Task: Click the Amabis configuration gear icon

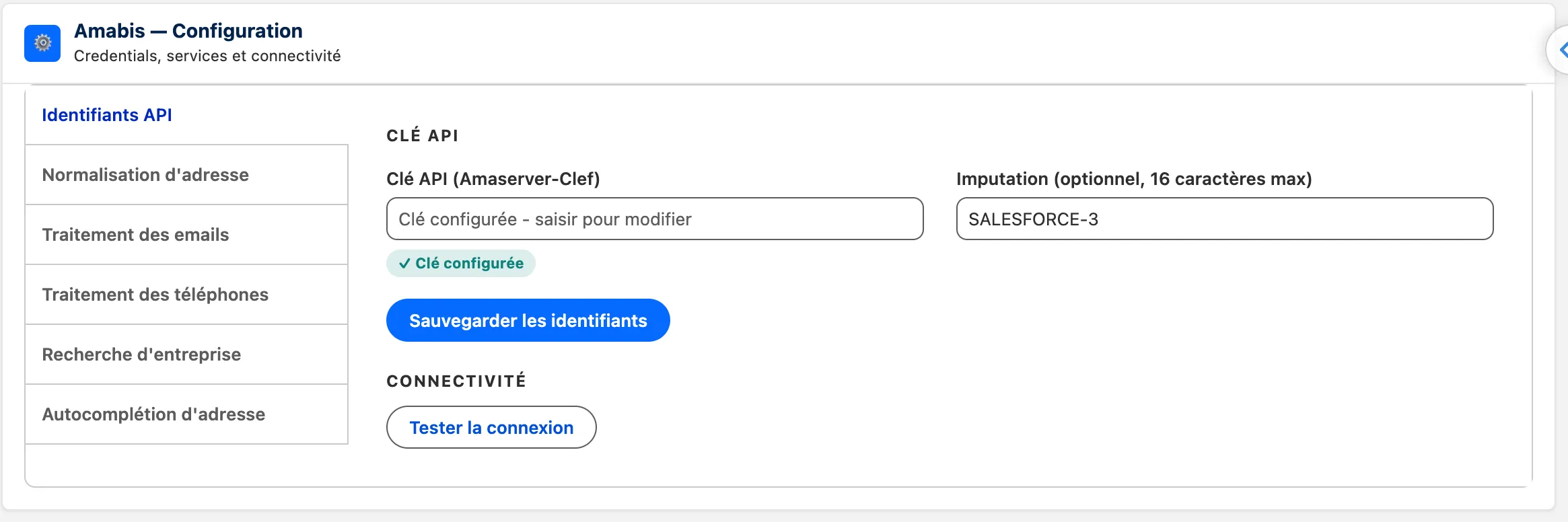Action: tap(42, 43)
